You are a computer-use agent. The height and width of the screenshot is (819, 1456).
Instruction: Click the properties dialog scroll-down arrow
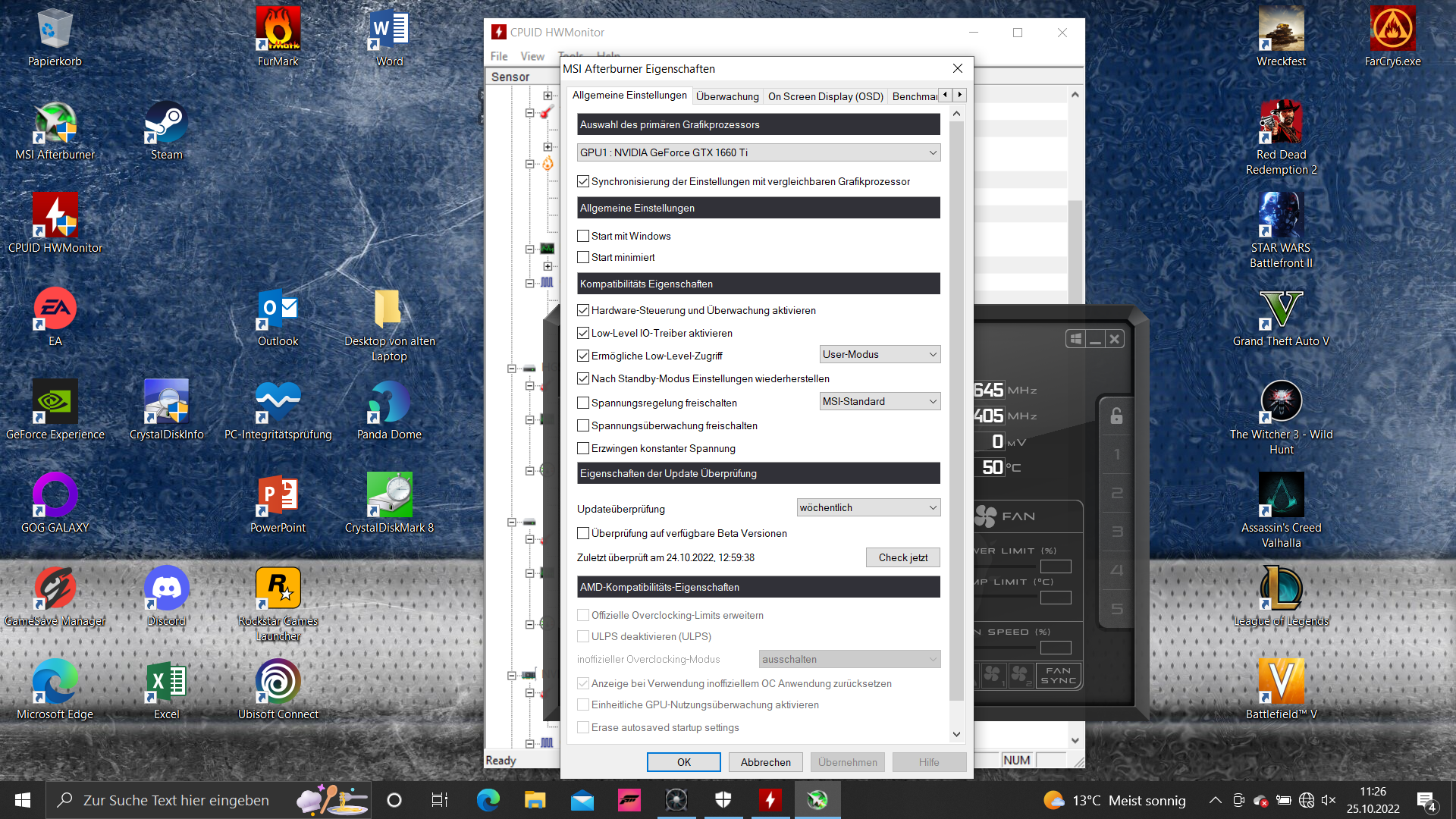pos(956,734)
